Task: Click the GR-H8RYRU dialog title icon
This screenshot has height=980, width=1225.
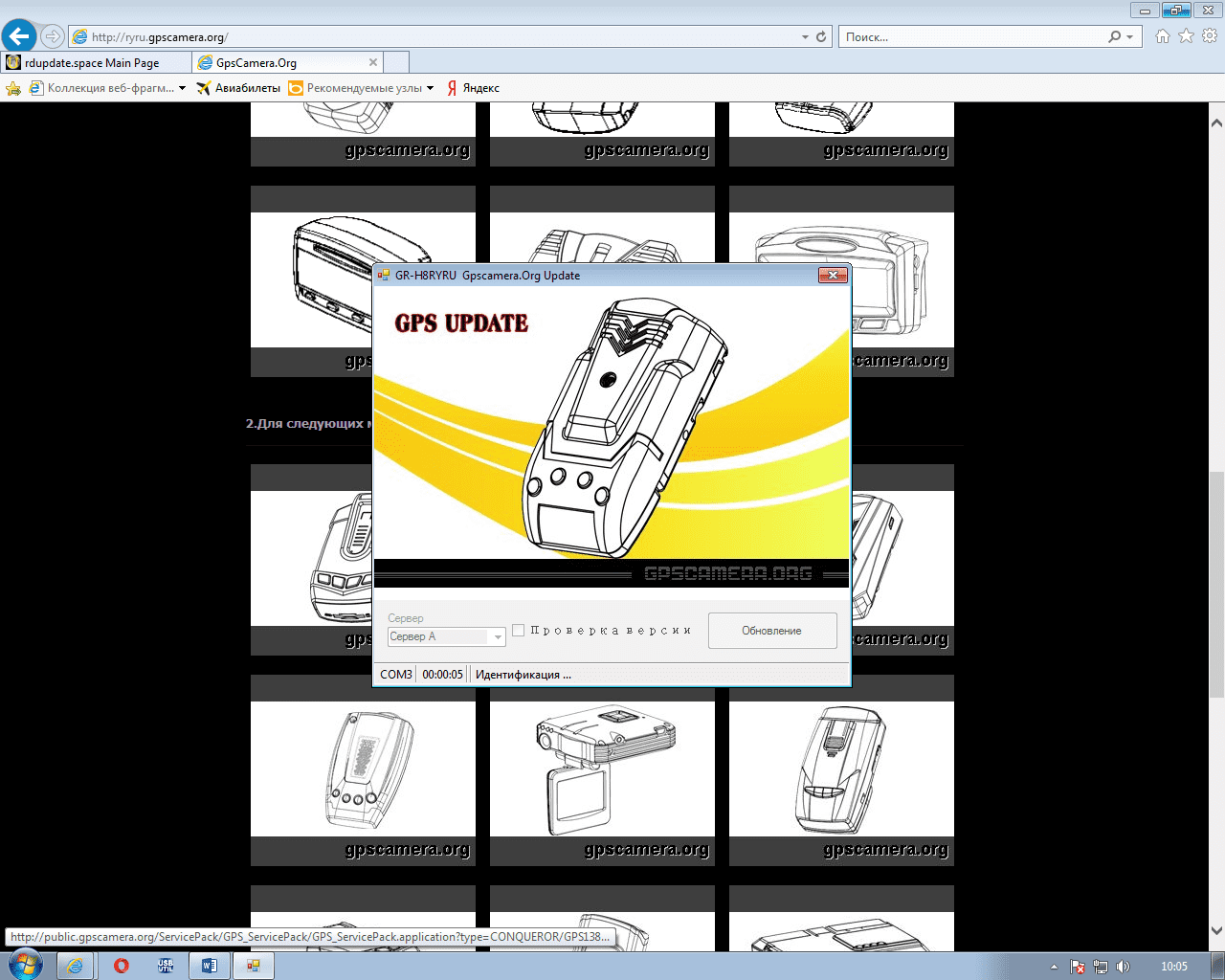Action: (x=384, y=276)
